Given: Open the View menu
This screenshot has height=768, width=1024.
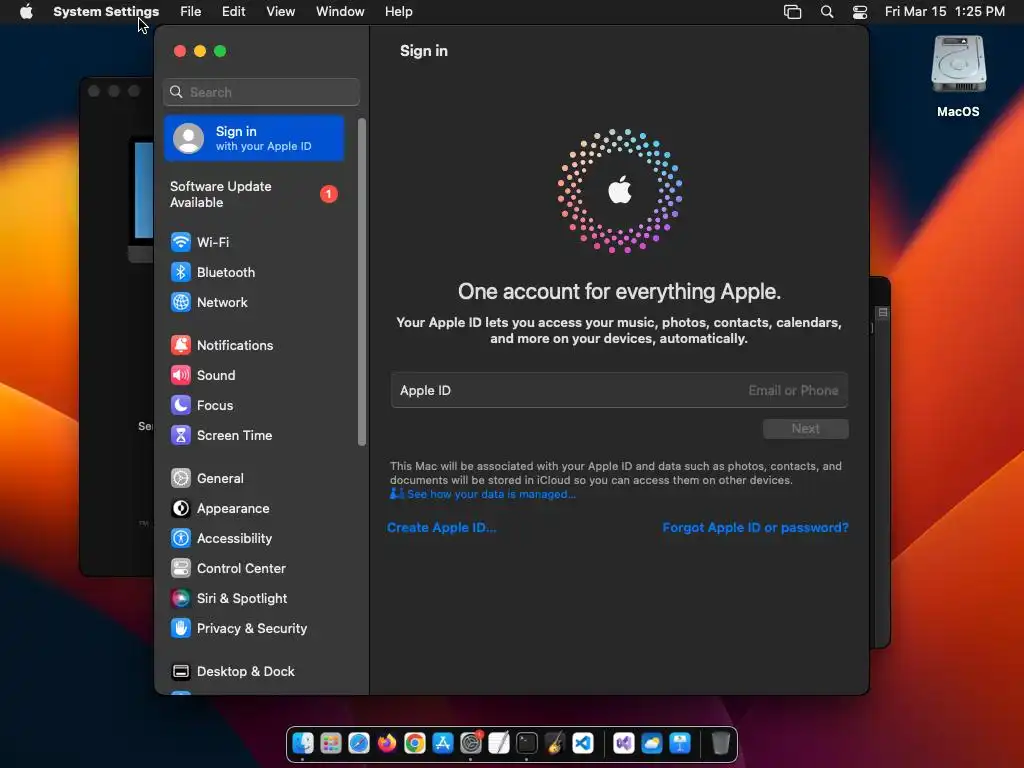Looking at the screenshot, I should [x=280, y=12].
